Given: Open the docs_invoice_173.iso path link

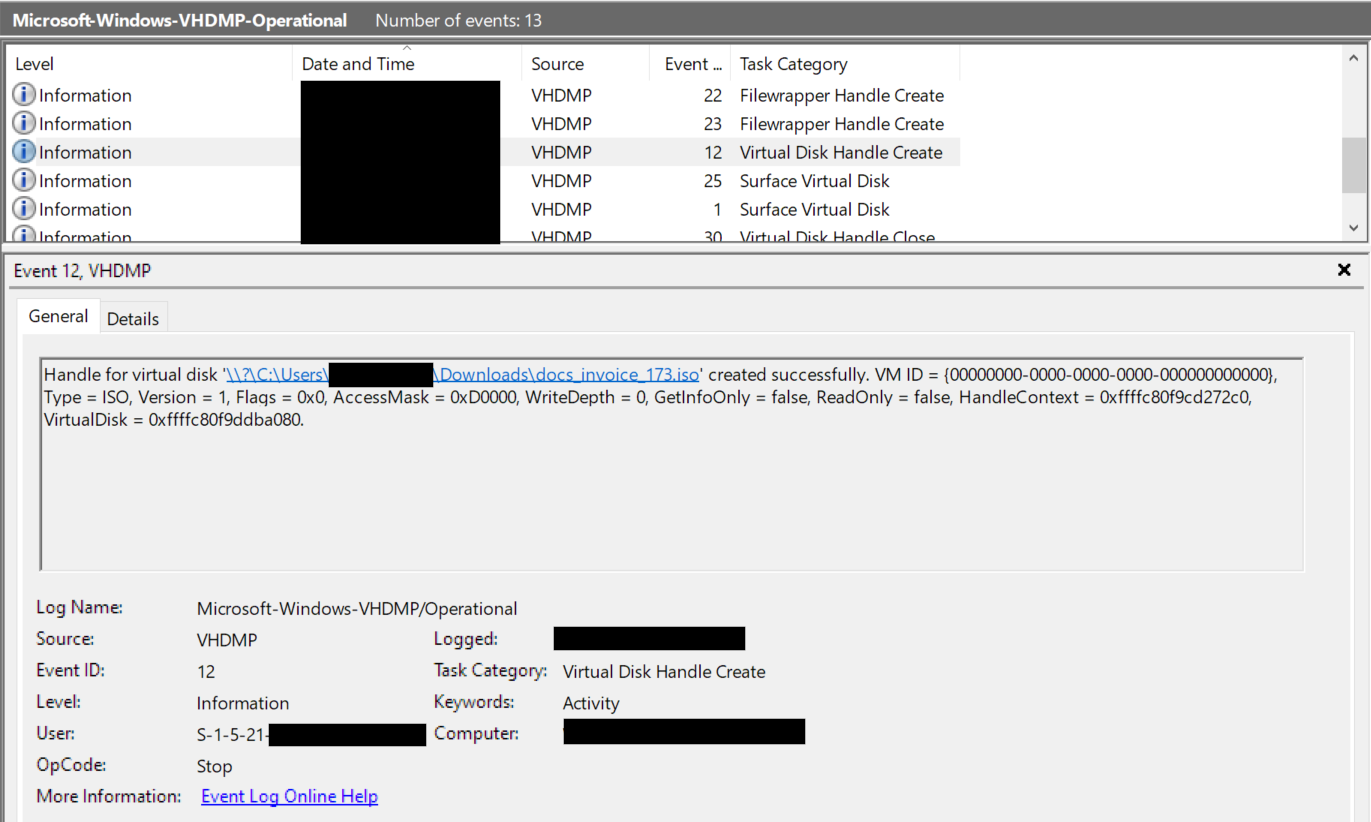Looking at the screenshot, I should (462, 375).
